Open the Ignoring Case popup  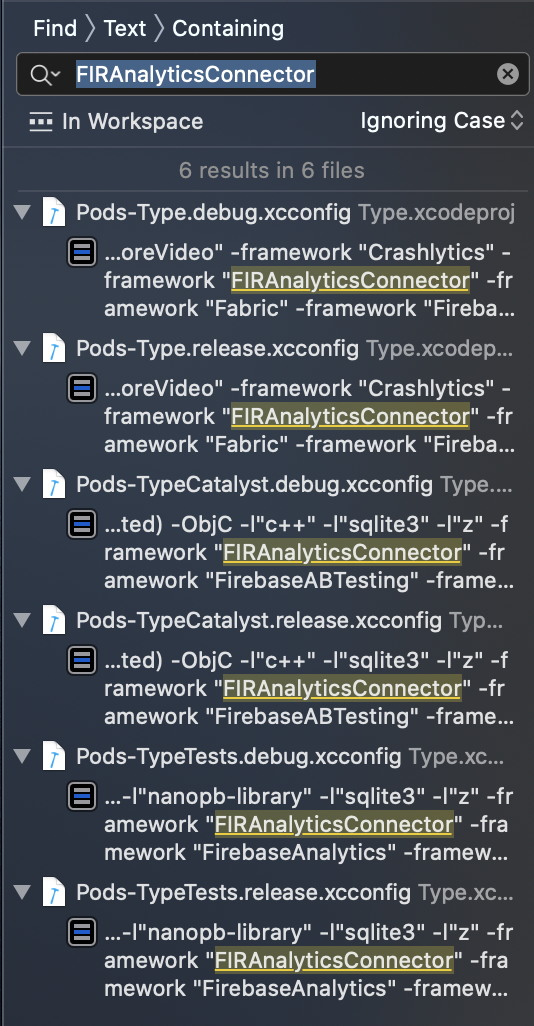(x=442, y=120)
